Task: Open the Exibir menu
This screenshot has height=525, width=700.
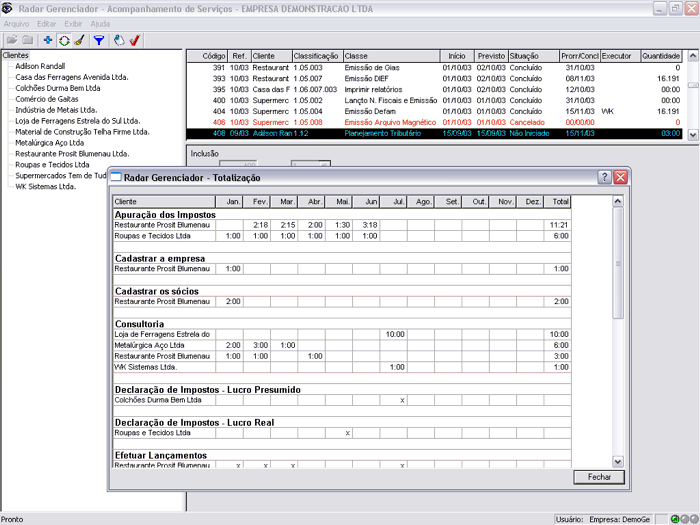Action: pyautogui.click(x=73, y=22)
